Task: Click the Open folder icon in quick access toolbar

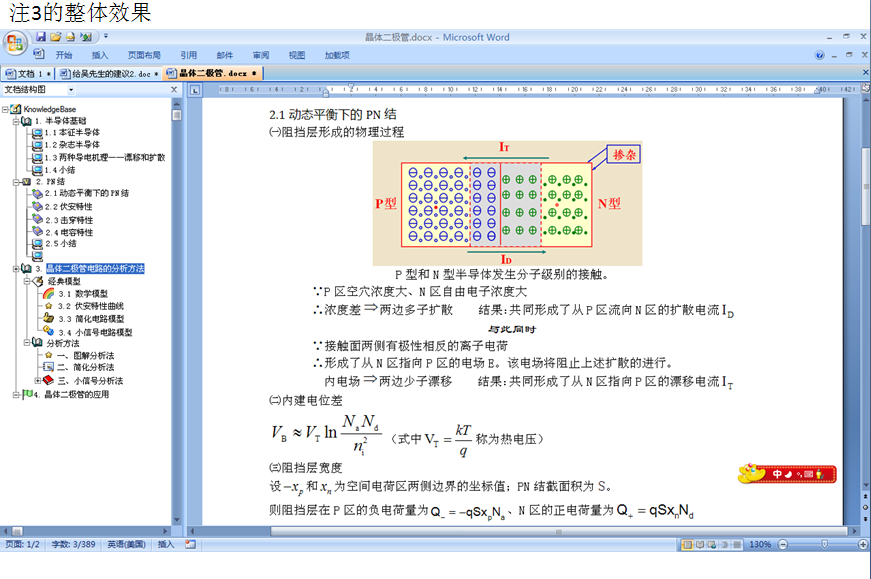Action: click(56, 37)
